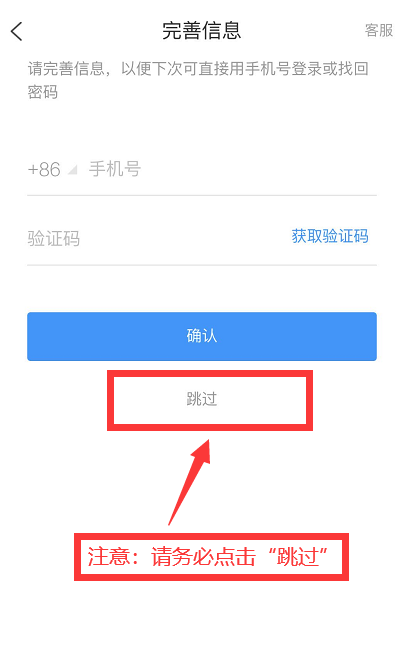Click the 请完善信息 instruction paragraph

point(198,80)
